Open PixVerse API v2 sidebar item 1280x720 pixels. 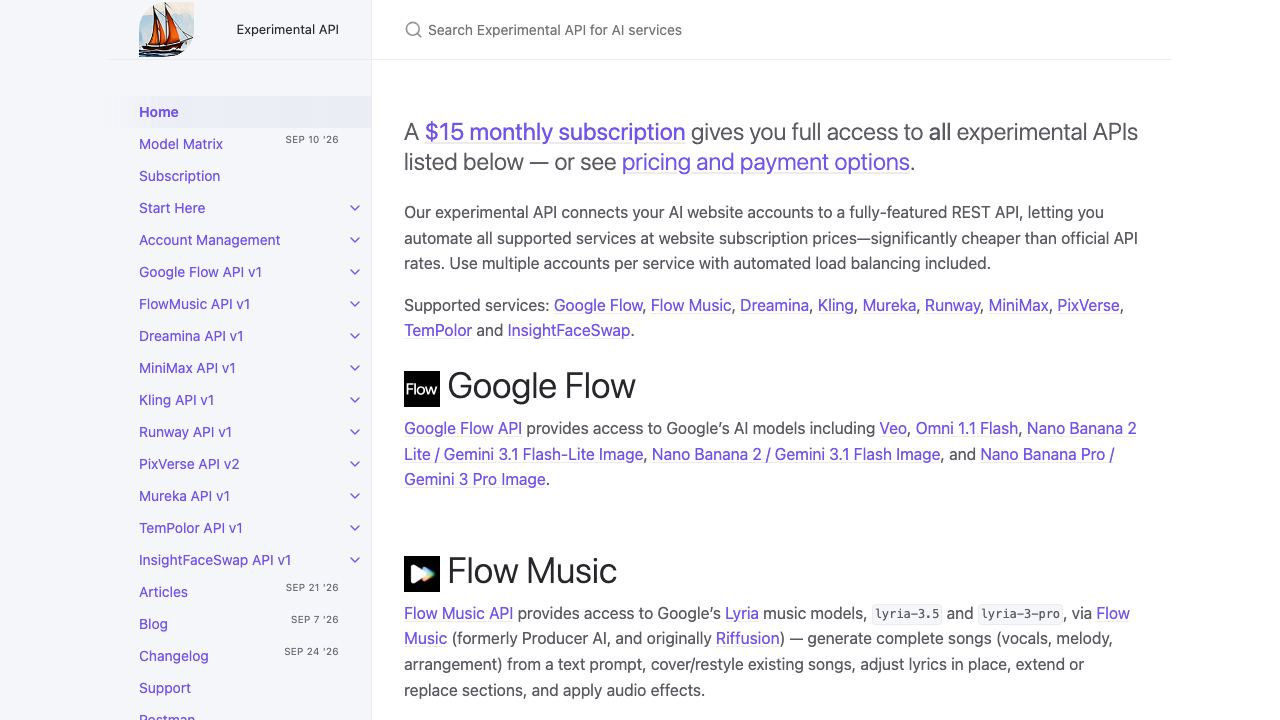click(x=189, y=464)
